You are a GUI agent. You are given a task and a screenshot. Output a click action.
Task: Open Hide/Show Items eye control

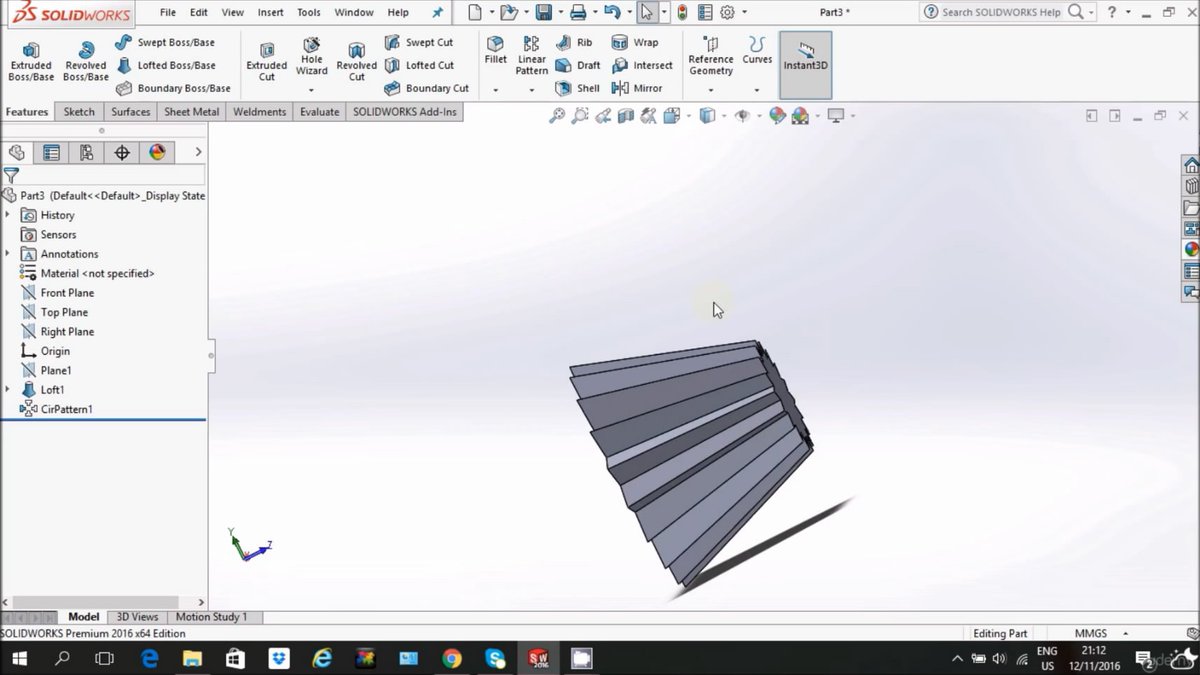pos(744,115)
